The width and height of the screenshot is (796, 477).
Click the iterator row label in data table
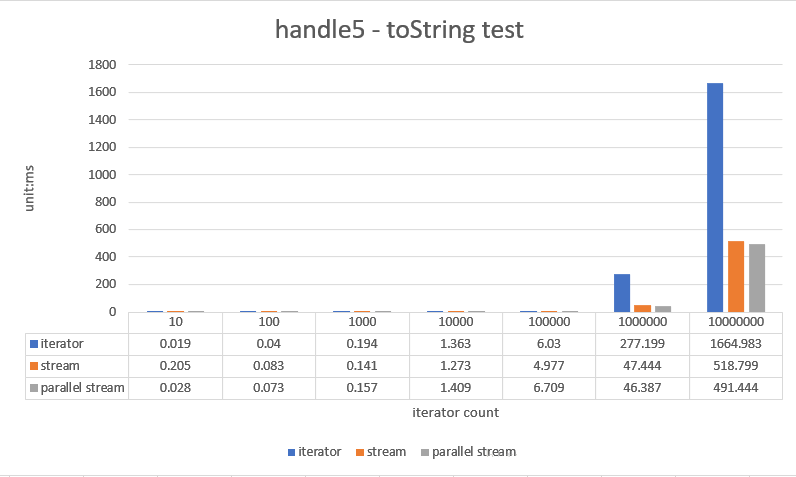[62, 344]
